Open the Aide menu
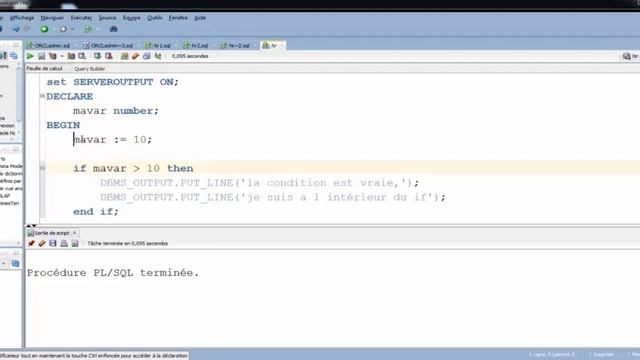This screenshot has height=360, width=640. [200, 18]
